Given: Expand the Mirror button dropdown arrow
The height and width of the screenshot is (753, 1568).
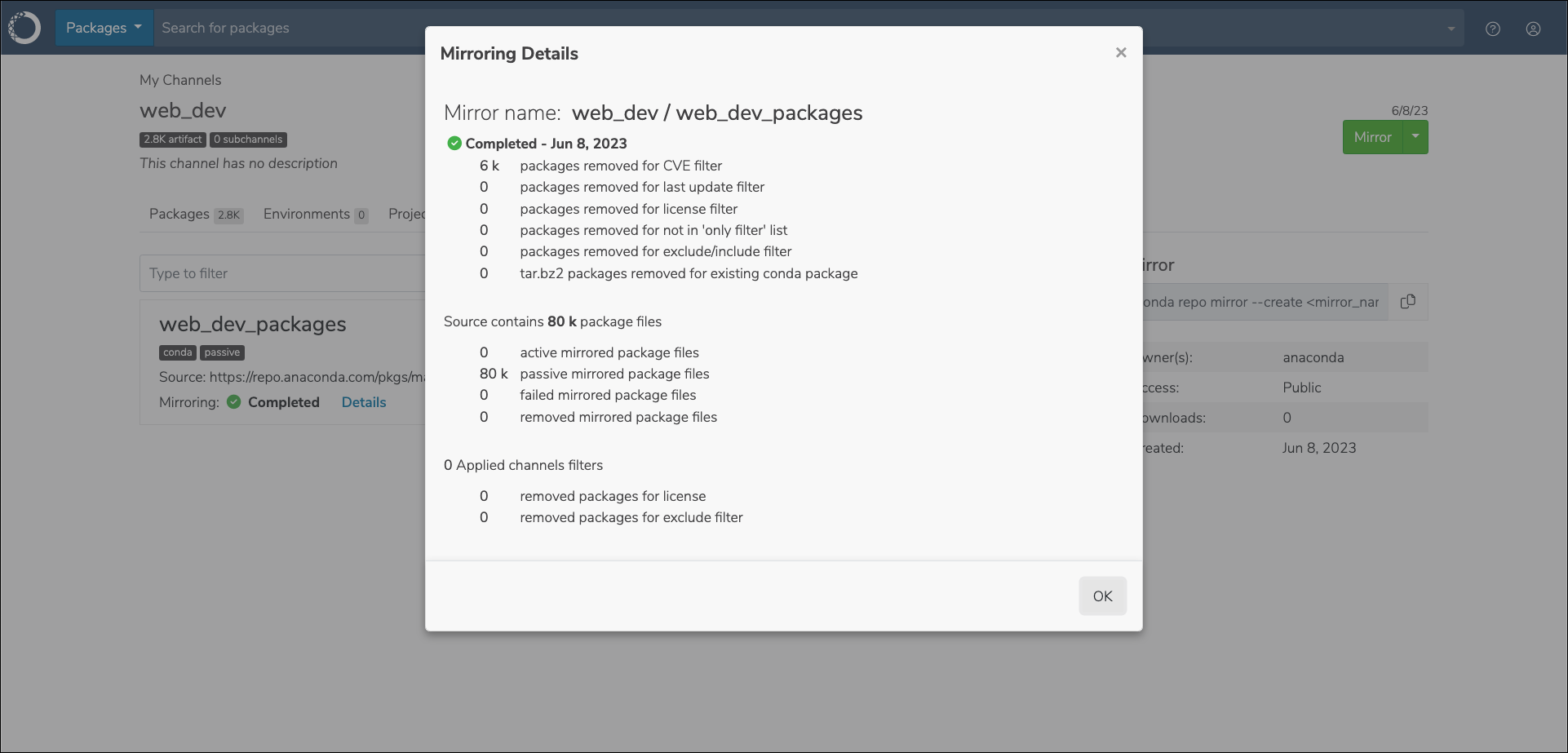Looking at the screenshot, I should coord(1415,137).
